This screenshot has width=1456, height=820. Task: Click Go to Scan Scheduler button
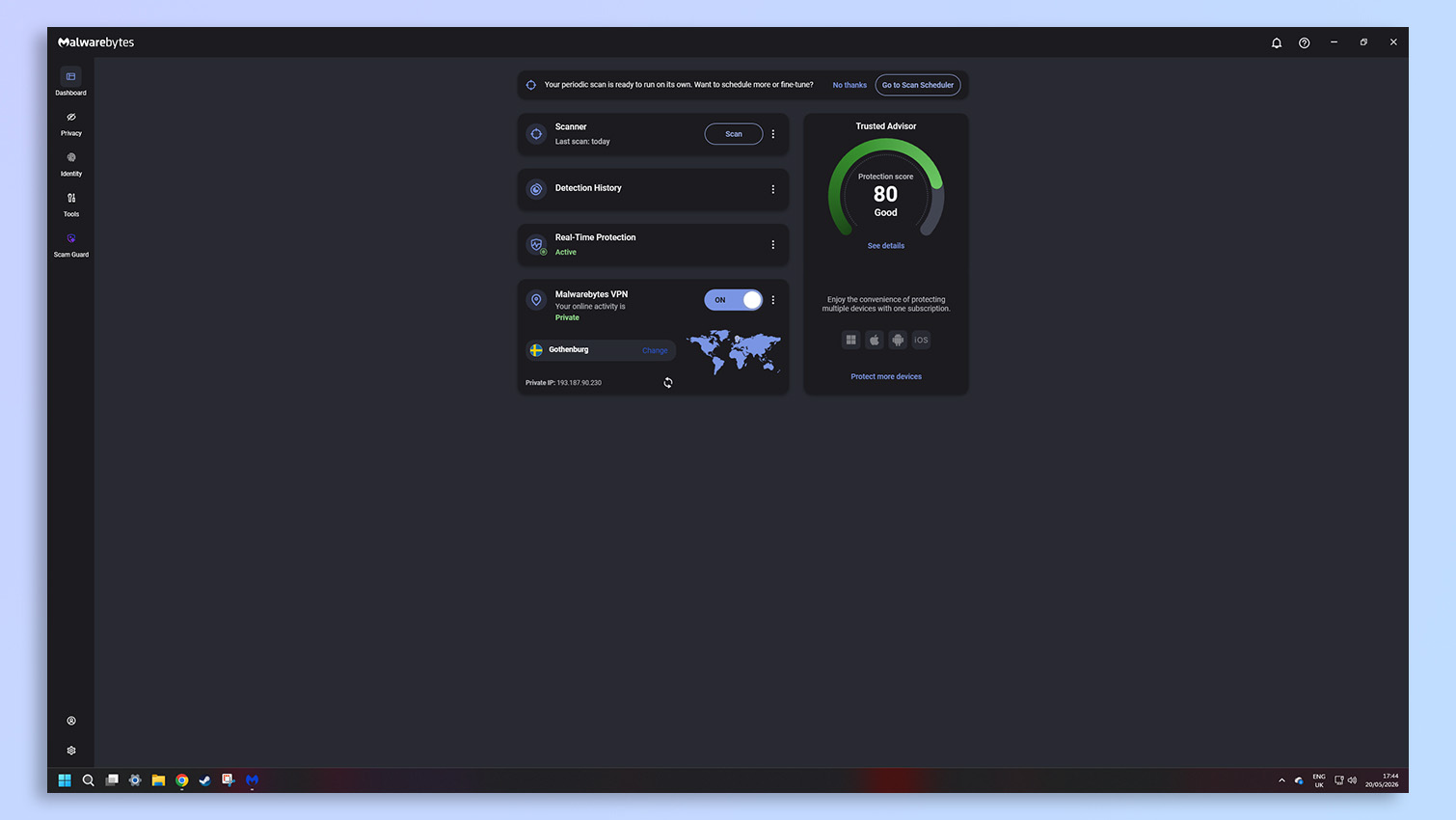[x=918, y=85]
